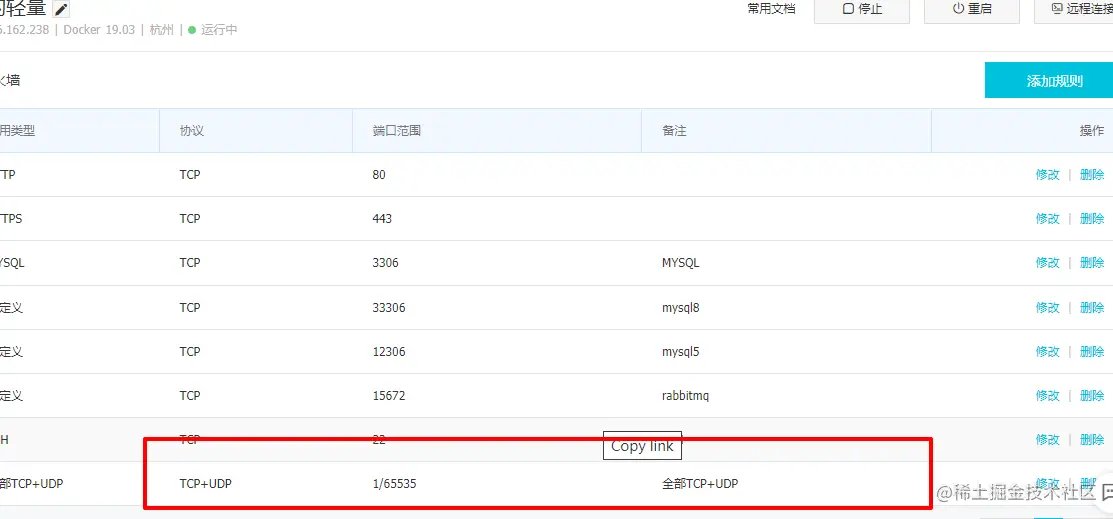1113x519 pixels.
Task: Click the TCP protocol cell in the 3306 row
Action: [190, 263]
